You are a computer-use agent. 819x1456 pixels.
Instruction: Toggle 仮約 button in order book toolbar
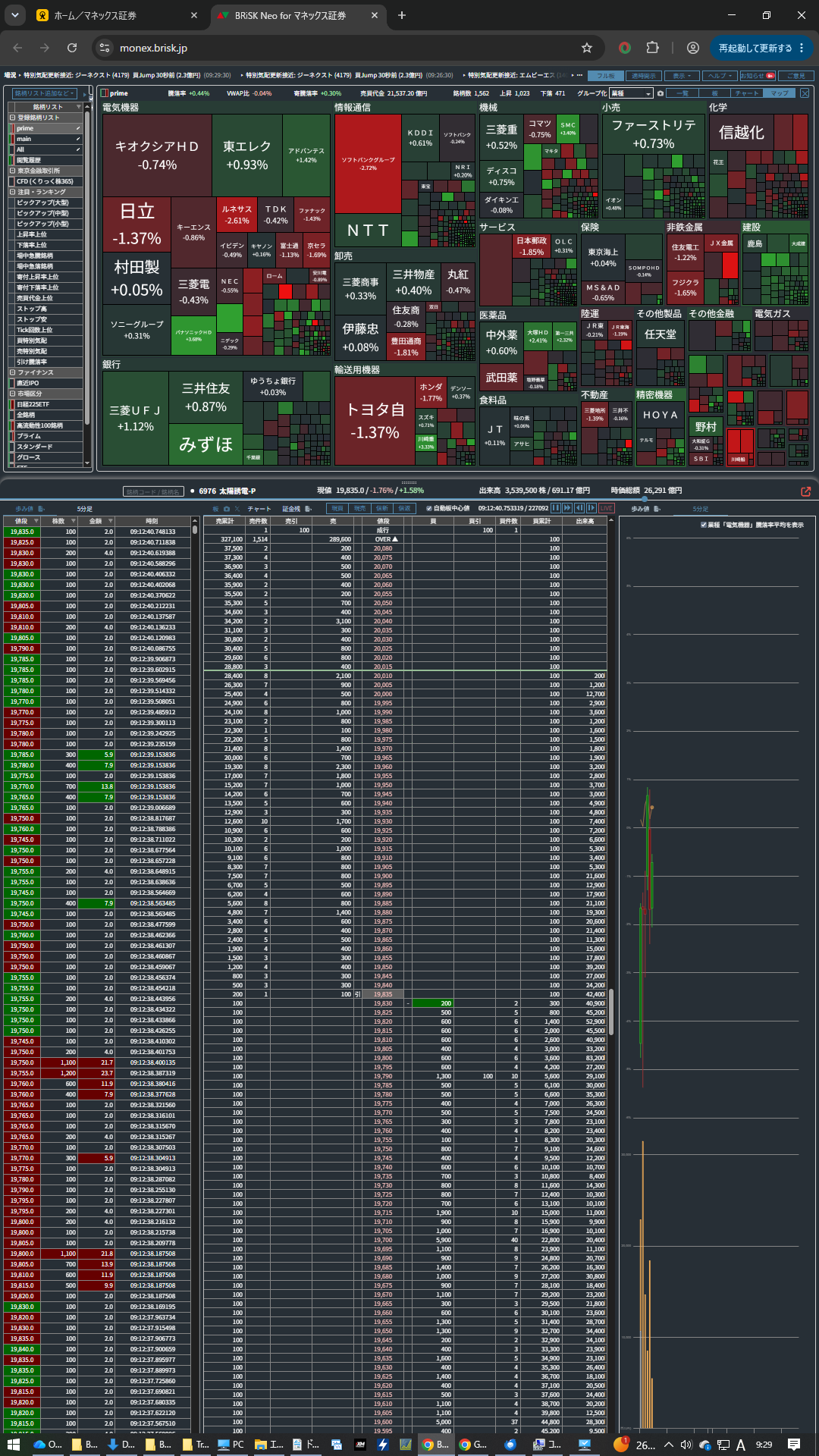(x=382, y=508)
